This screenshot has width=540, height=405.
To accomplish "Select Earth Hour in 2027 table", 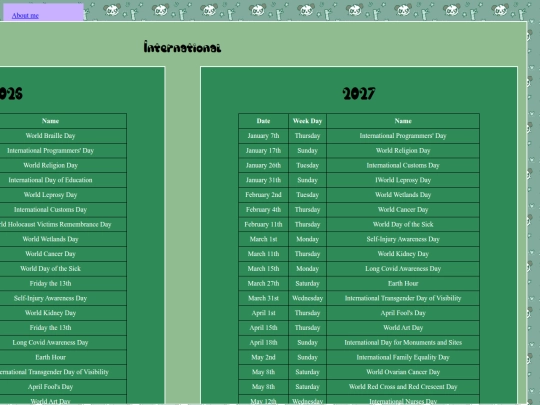I will (403, 283).
